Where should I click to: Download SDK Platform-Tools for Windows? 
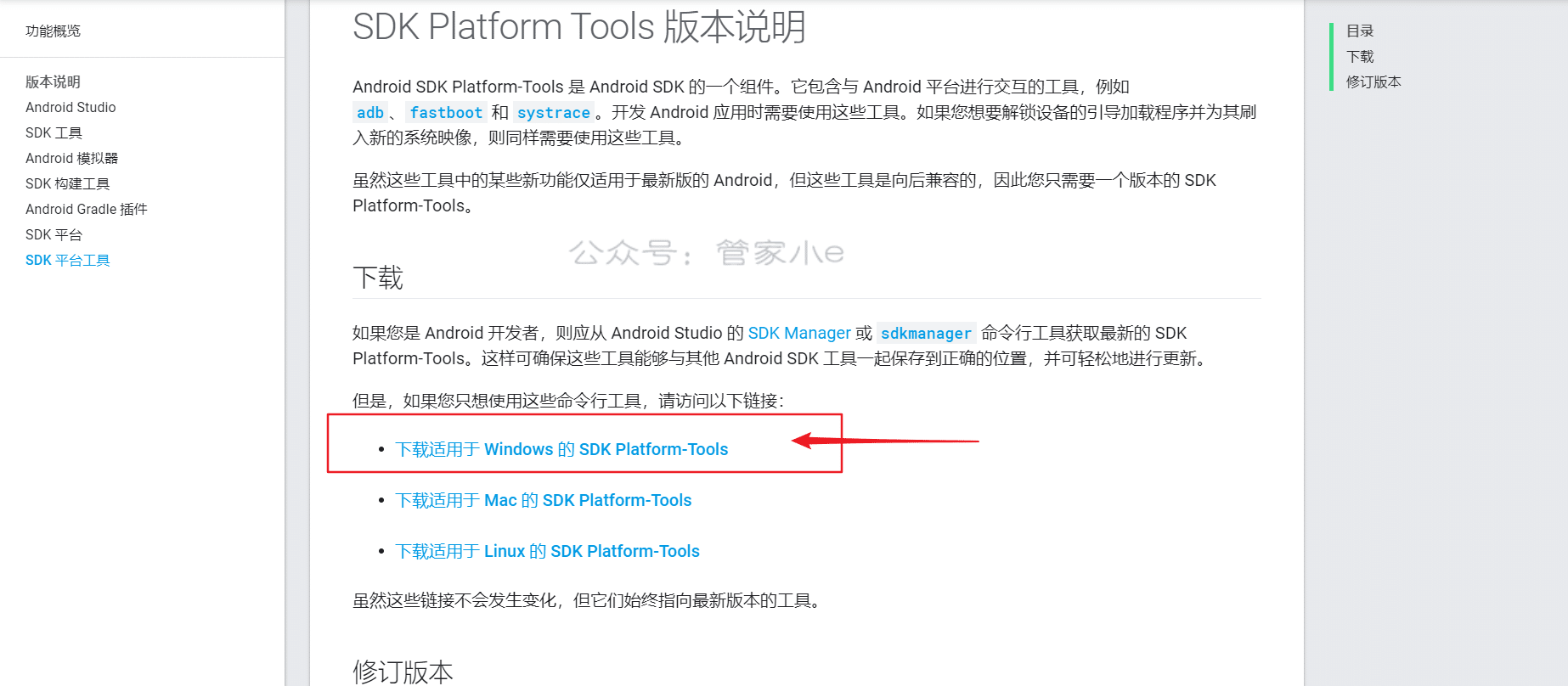tap(562, 449)
